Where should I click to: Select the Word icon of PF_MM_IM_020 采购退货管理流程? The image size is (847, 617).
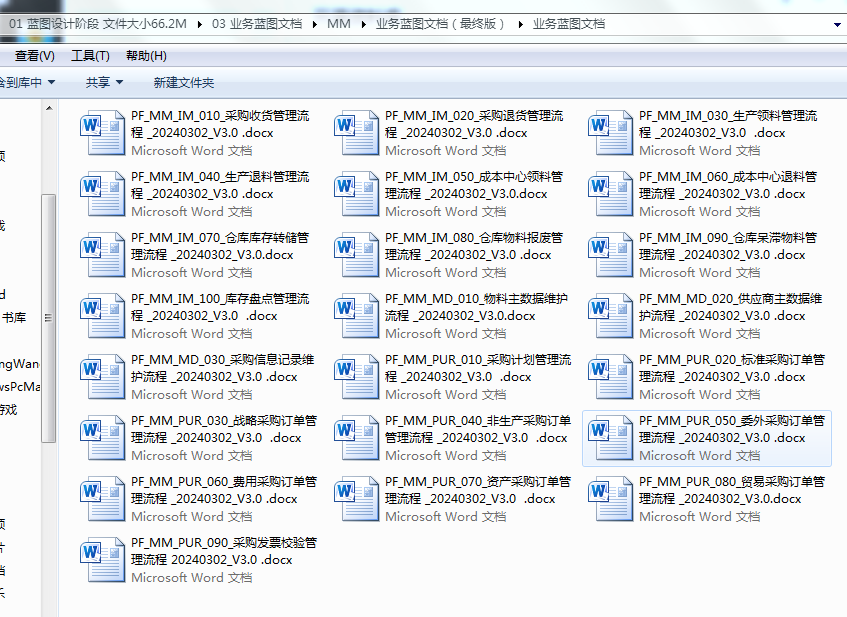tap(357, 133)
